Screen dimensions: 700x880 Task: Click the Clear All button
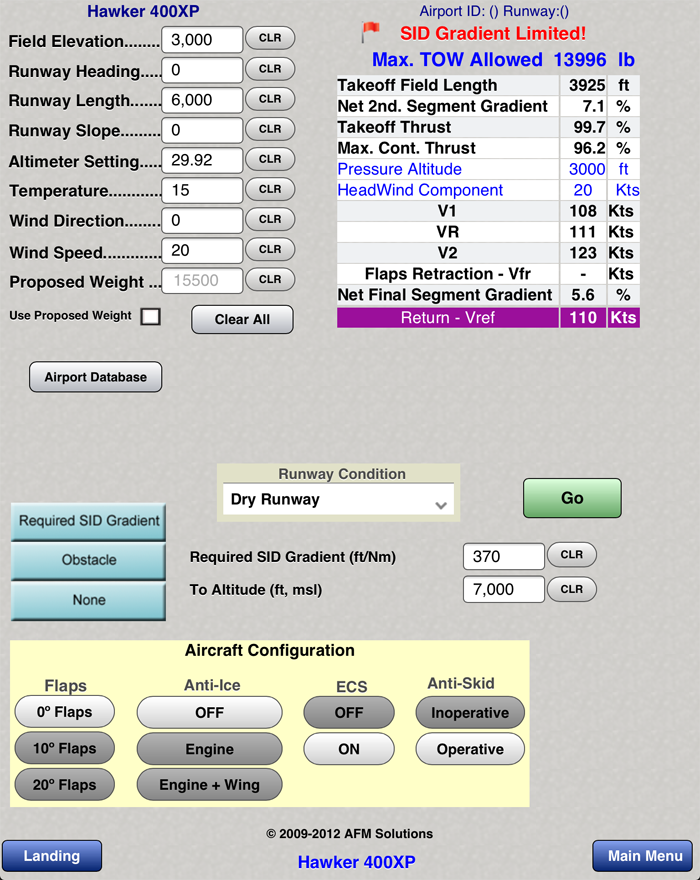tap(242, 319)
